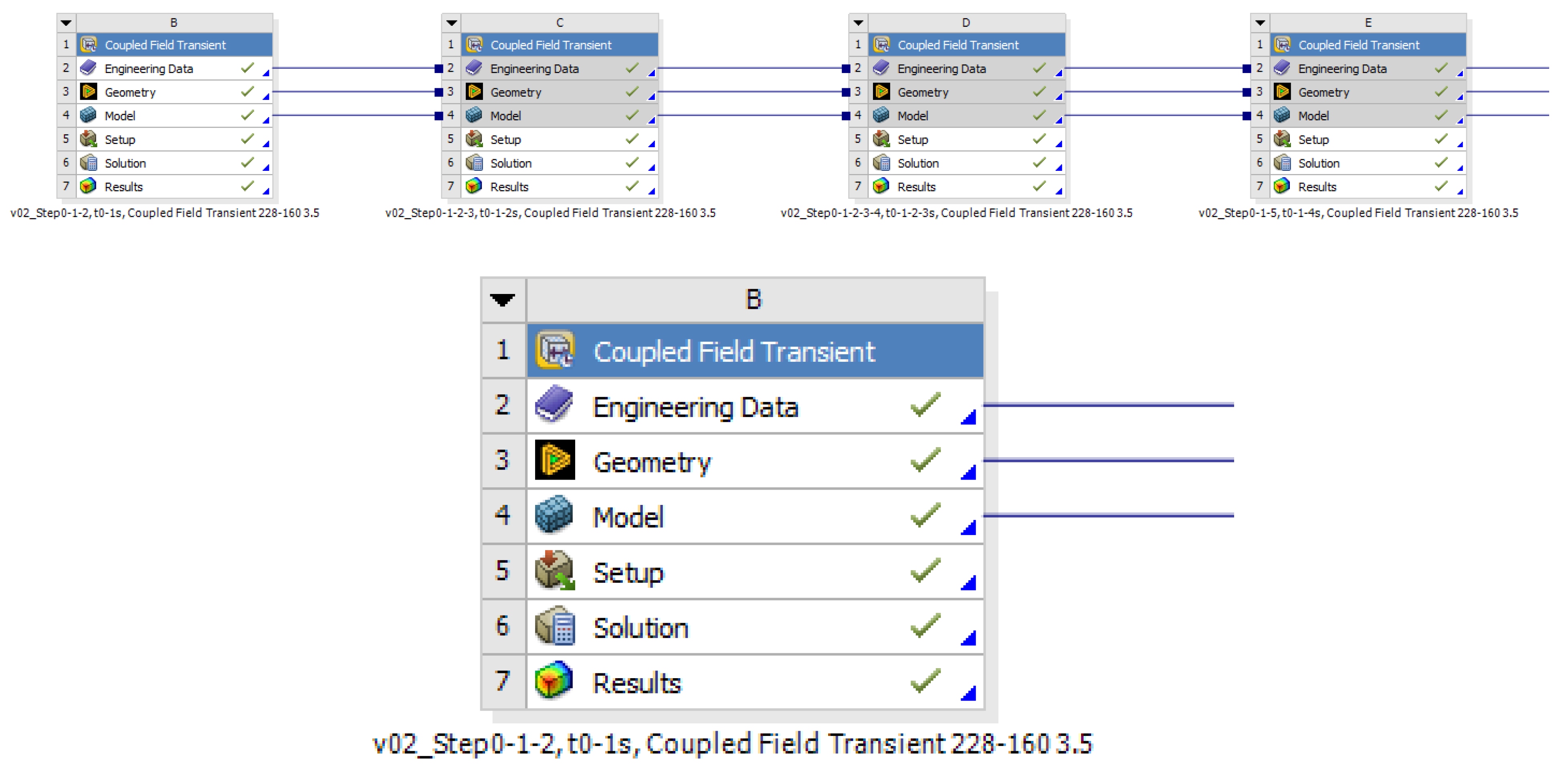The image size is (1568, 772).
Task: Click Coupled Field Transient icon in system C header
Action: [x=474, y=45]
